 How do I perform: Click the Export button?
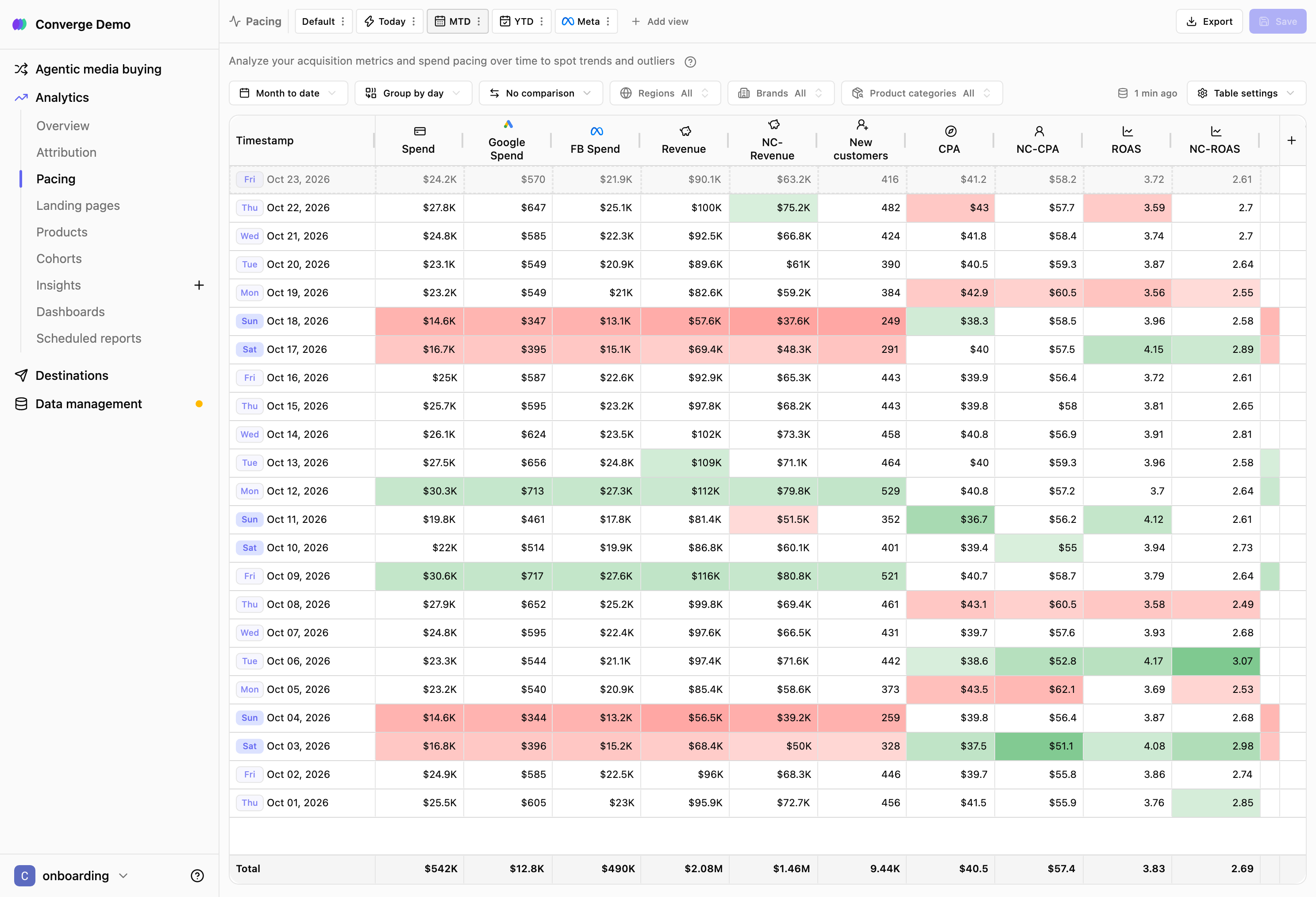tap(1209, 22)
